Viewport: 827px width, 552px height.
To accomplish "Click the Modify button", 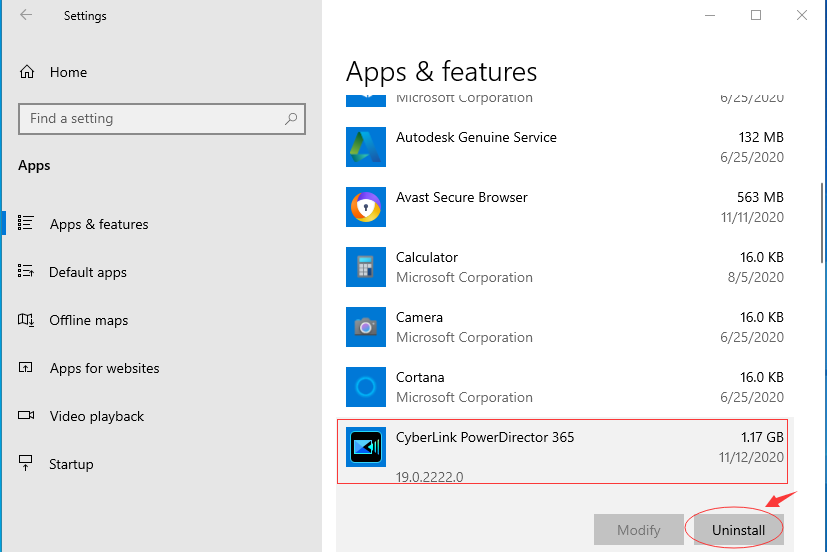I will pyautogui.click(x=639, y=530).
